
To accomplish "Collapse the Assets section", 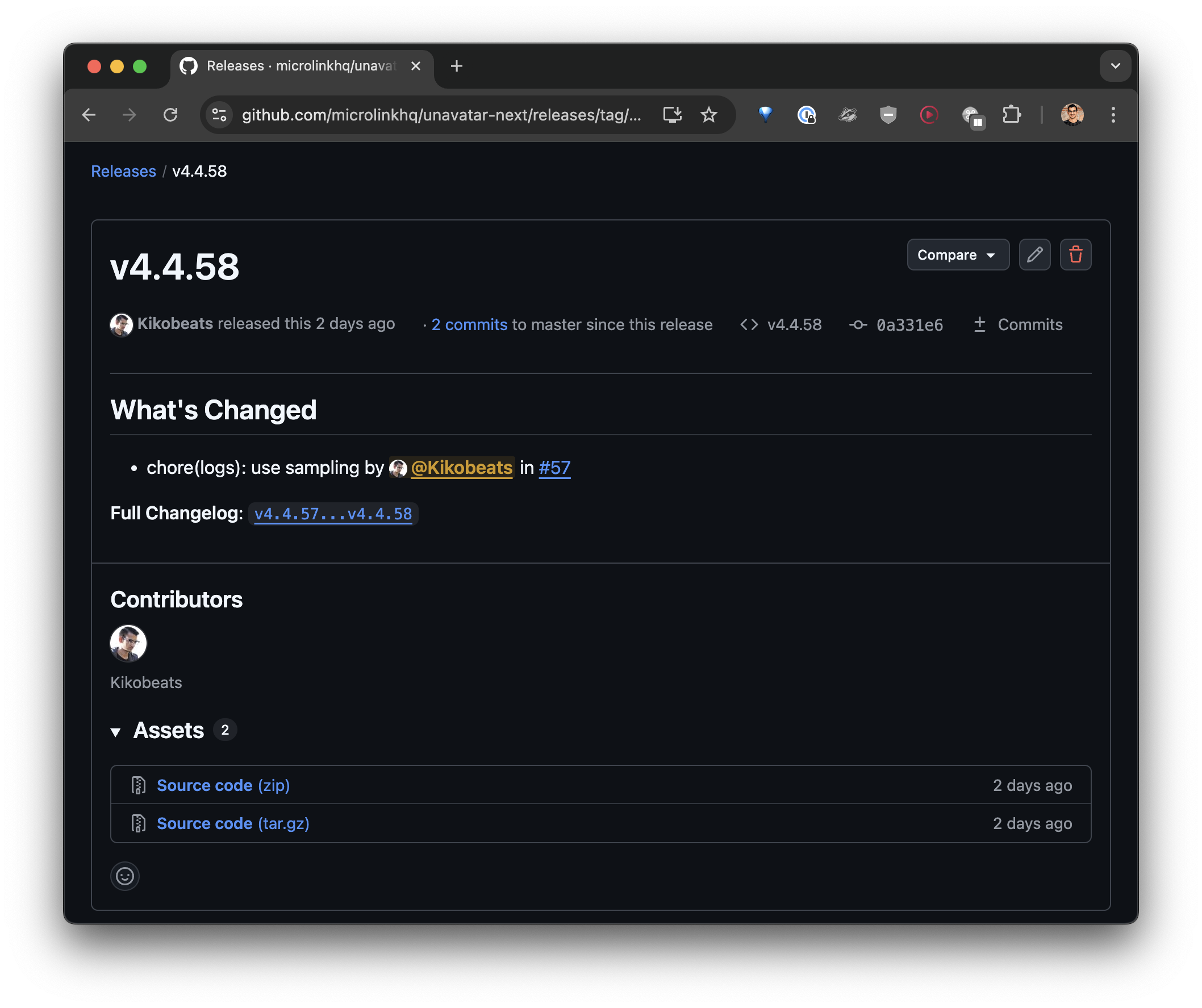I will 116,731.
